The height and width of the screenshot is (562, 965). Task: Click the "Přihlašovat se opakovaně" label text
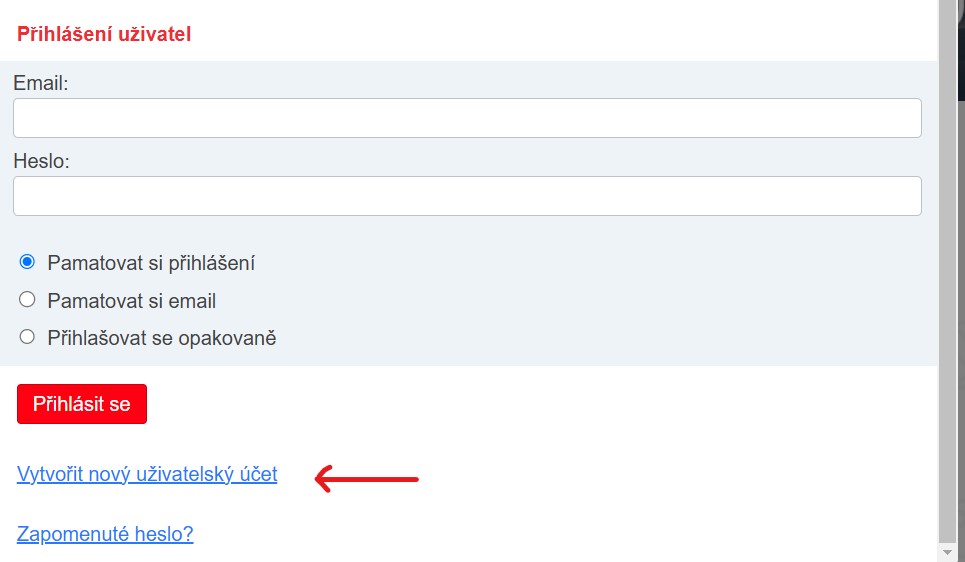161,338
